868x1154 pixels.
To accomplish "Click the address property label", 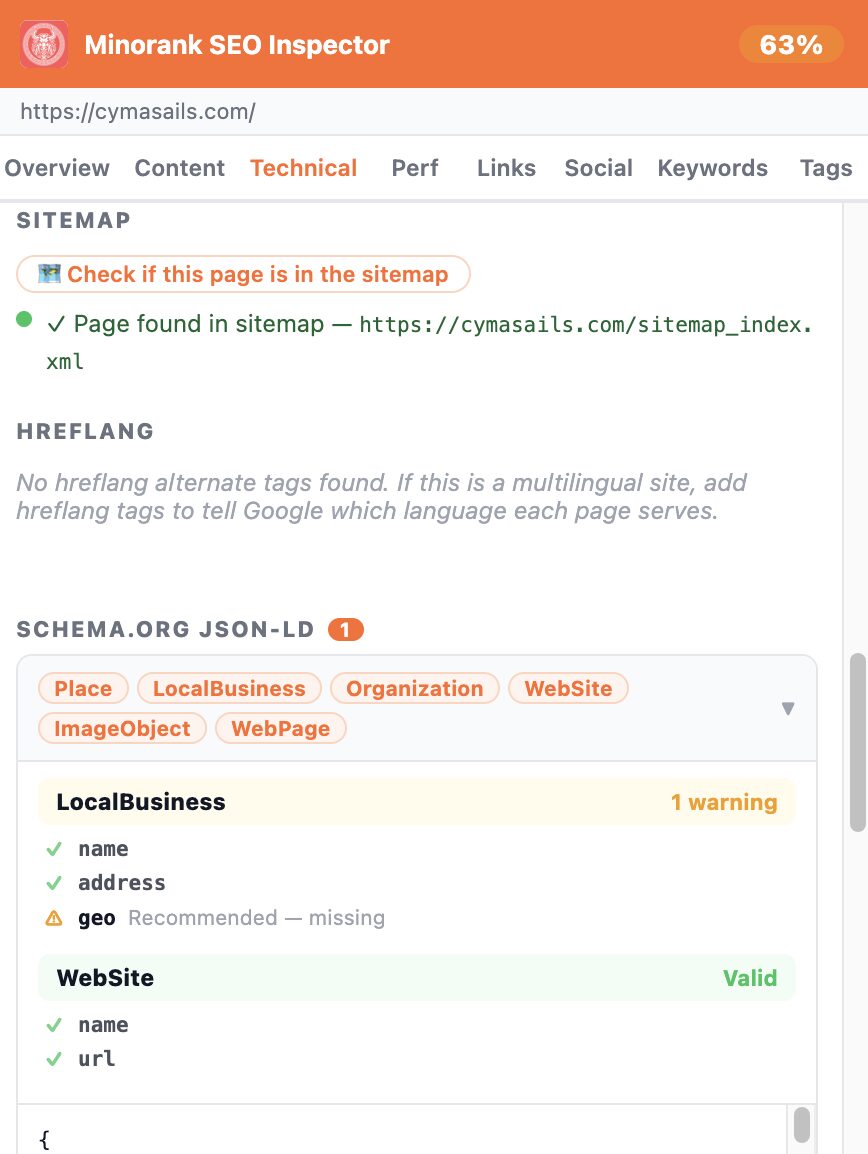I will pyautogui.click(x=121, y=882).
